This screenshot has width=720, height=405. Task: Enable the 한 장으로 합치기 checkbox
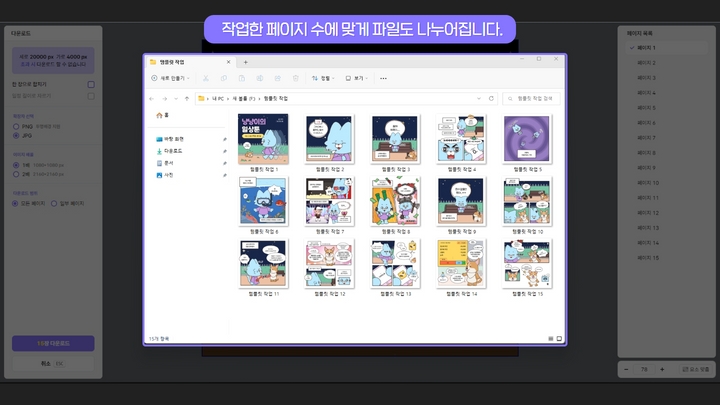pos(91,84)
